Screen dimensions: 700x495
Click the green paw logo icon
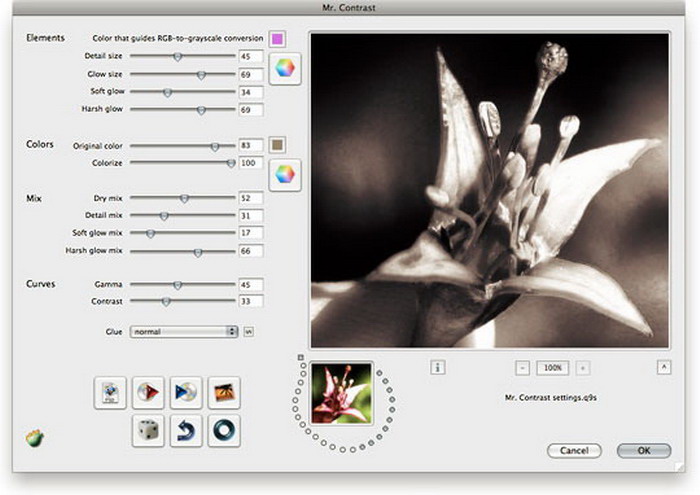click(x=35, y=438)
